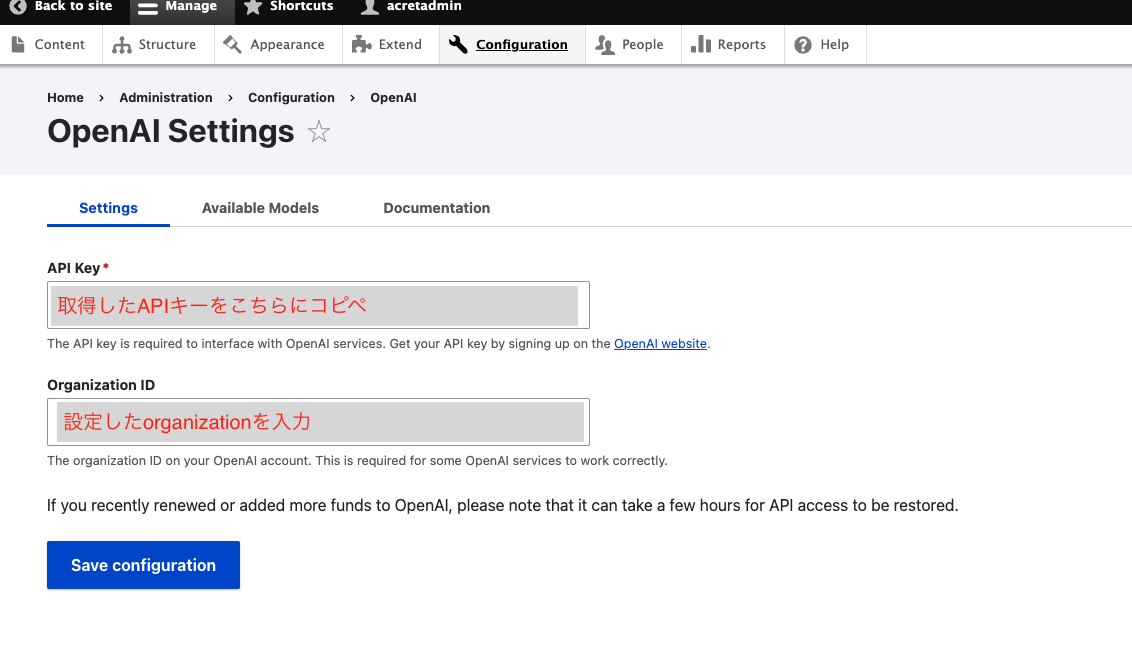Focus the API Key input field

(x=318, y=305)
